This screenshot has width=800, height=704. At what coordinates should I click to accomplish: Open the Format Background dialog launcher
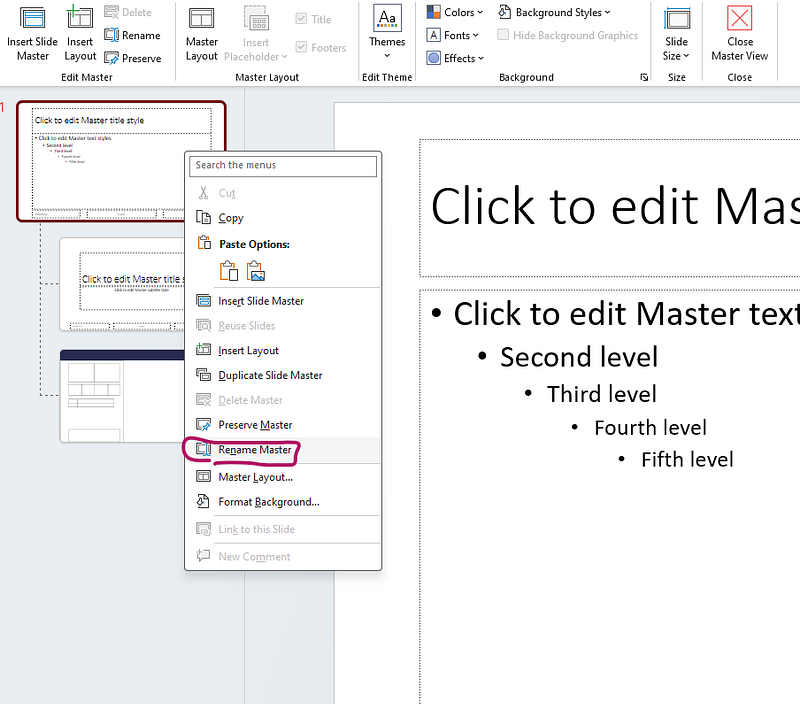[x=644, y=77]
